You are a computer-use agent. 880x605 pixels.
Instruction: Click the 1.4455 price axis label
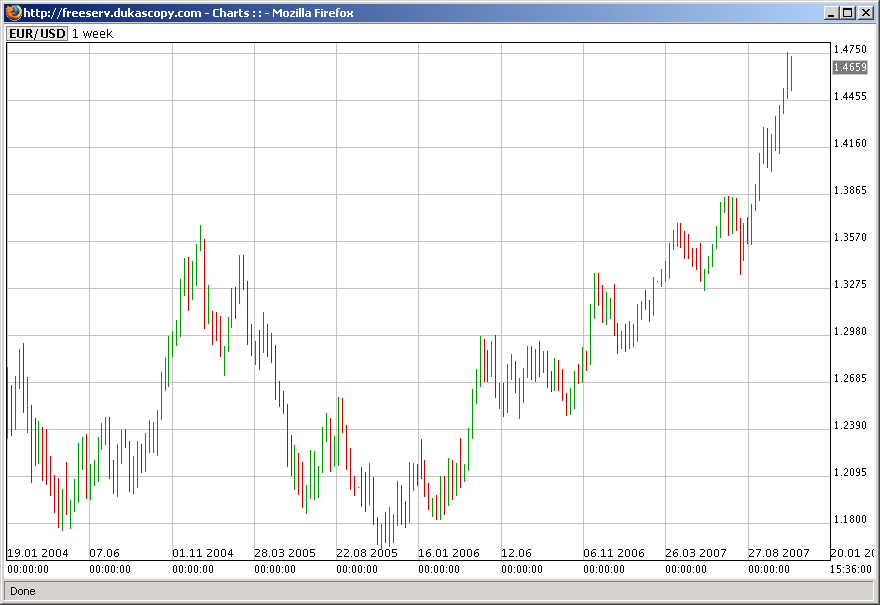point(850,97)
